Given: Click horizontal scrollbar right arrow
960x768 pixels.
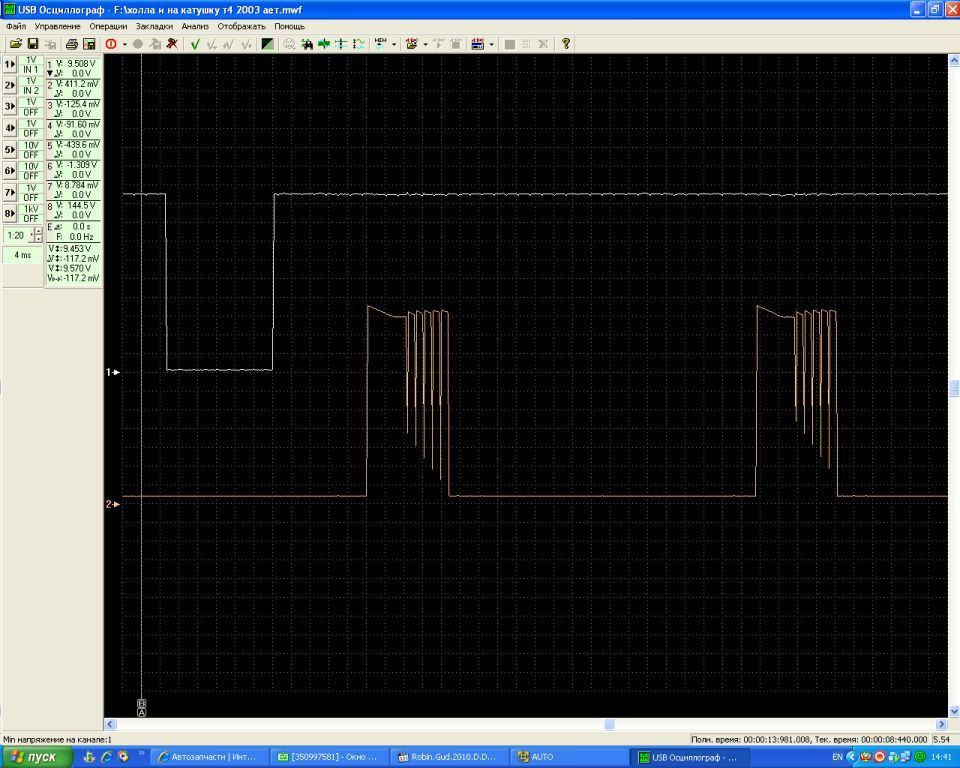Looking at the screenshot, I should [x=942, y=724].
